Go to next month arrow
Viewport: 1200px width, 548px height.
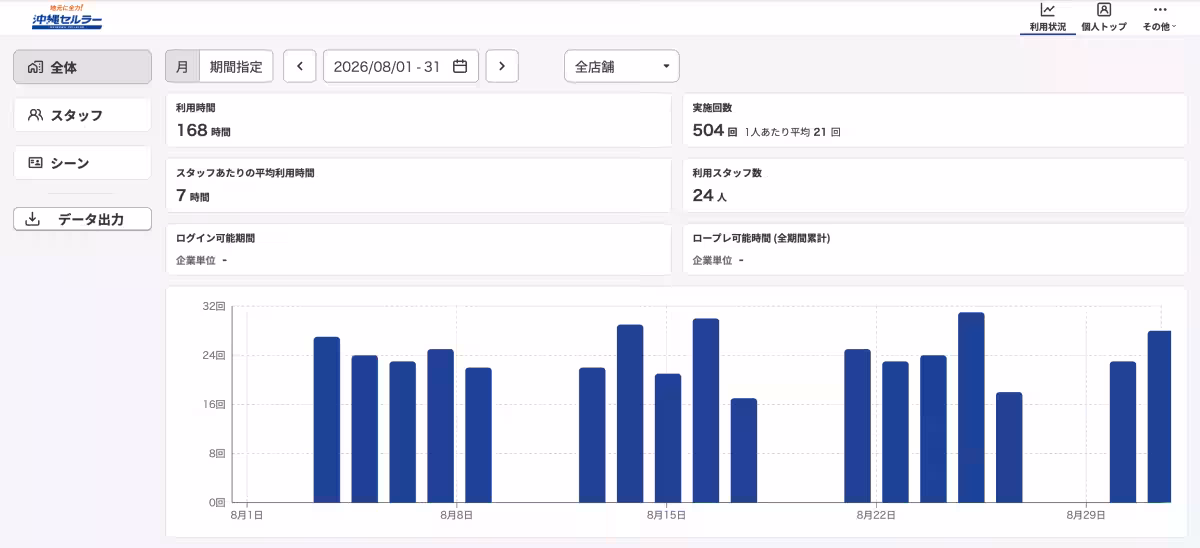click(x=502, y=66)
